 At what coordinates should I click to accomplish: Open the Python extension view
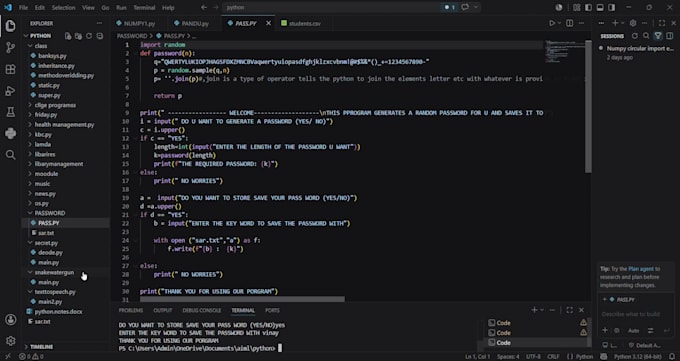click(x=10, y=133)
